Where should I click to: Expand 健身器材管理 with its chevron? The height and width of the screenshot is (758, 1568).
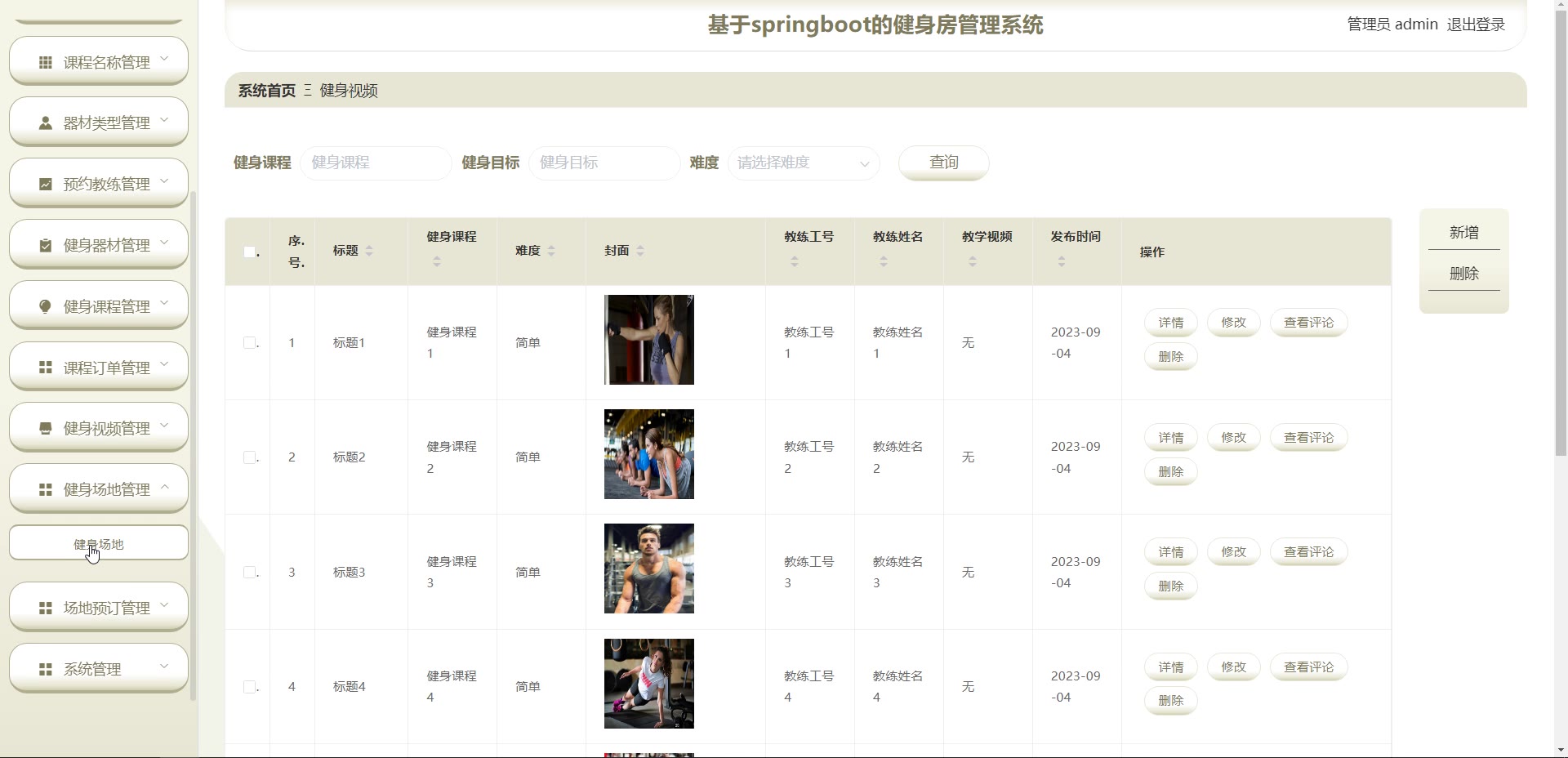click(164, 242)
